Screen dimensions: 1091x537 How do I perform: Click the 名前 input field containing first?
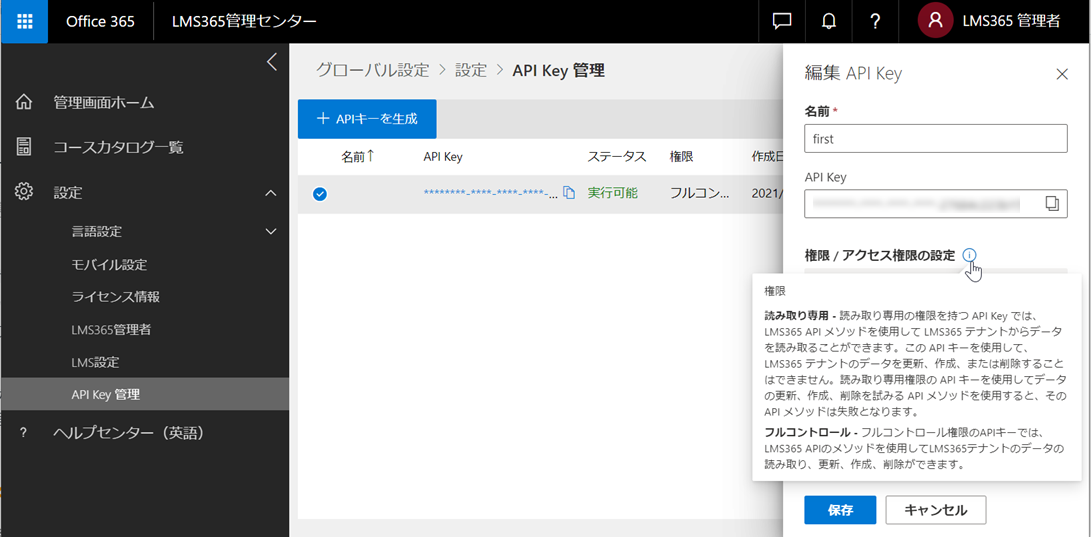(x=936, y=138)
